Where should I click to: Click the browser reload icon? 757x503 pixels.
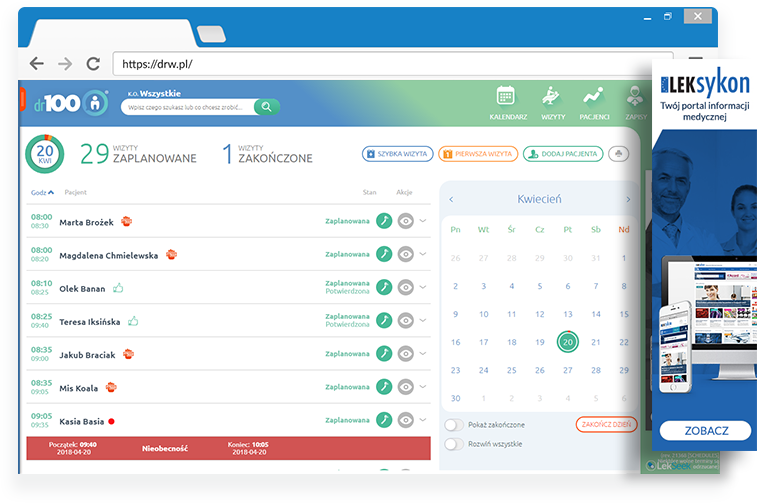pyautogui.click(x=93, y=64)
